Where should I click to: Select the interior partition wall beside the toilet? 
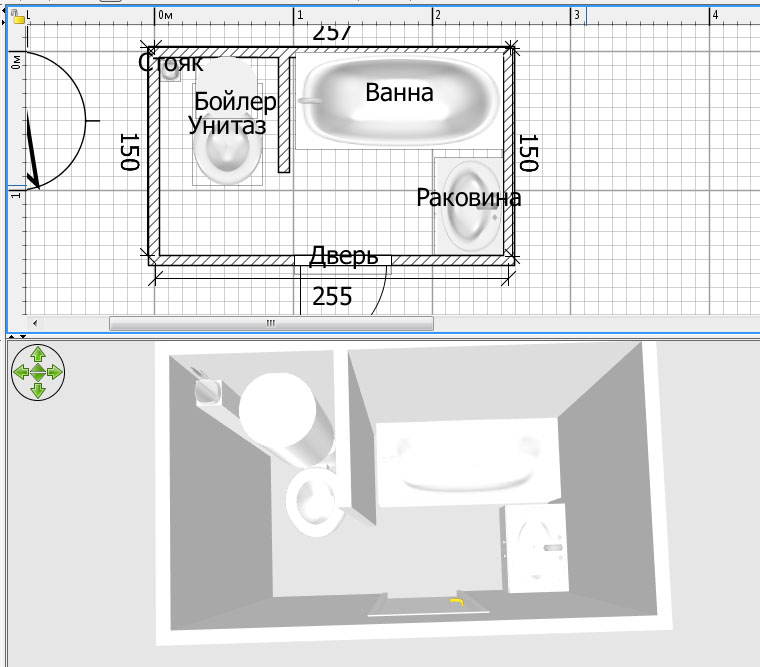pyautogui.click(x=284, y=114)
